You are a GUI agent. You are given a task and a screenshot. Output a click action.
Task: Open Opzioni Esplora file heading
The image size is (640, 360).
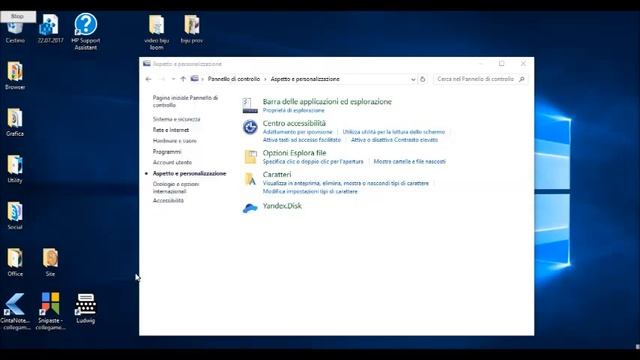point(294,153)
